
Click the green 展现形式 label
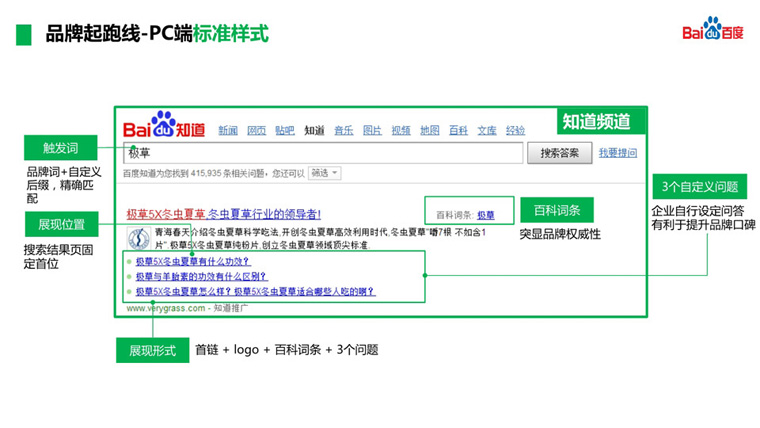tap(153, 350)
